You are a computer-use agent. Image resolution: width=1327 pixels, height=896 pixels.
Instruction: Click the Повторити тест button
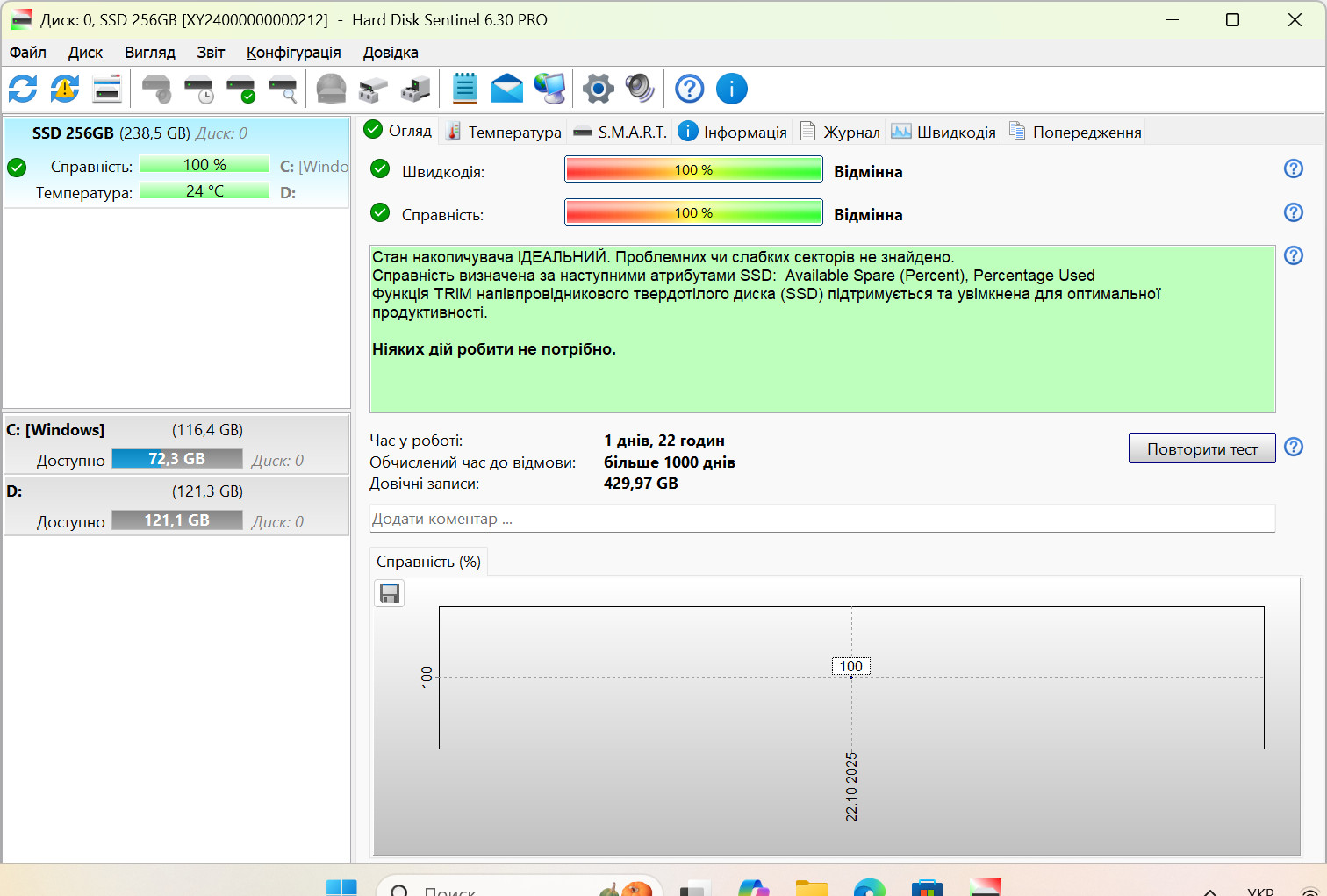[1201, 448]
